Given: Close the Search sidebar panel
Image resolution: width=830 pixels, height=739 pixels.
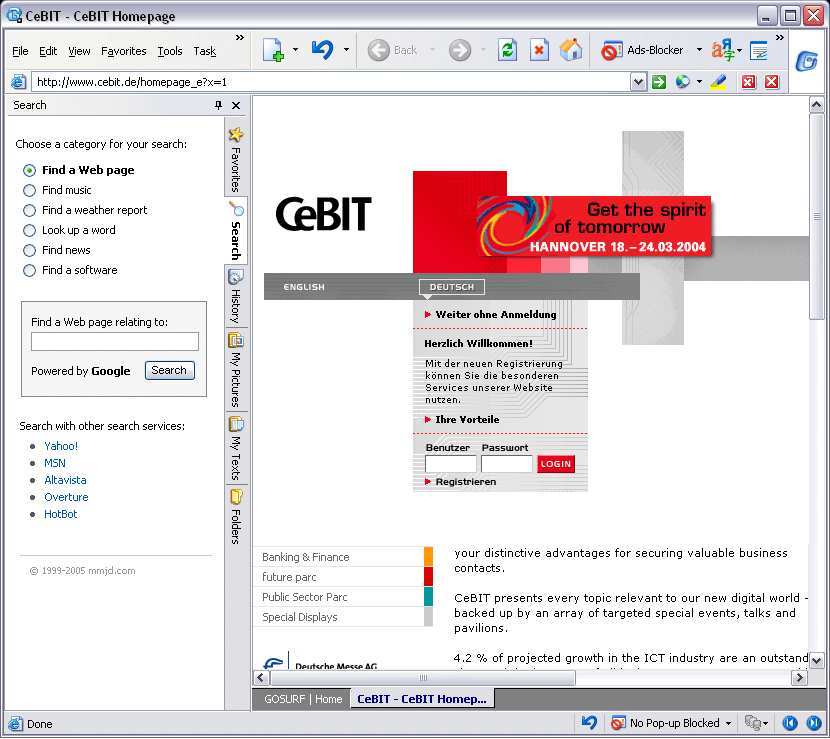Looking at the screenshot, I should [x=236, y=105].
